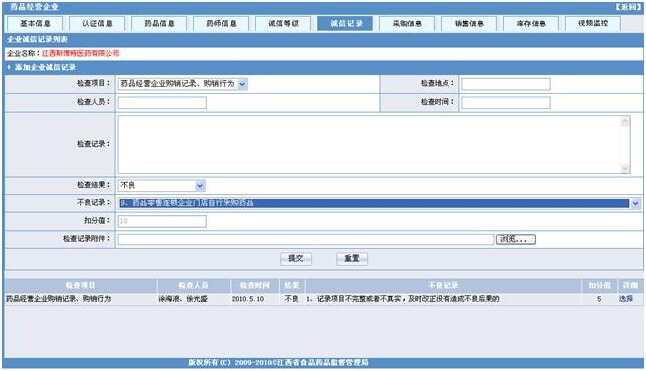Click the 检查记录 scrollbar down arrow
This screenshot has height=371, width=646.
[625, 168]
